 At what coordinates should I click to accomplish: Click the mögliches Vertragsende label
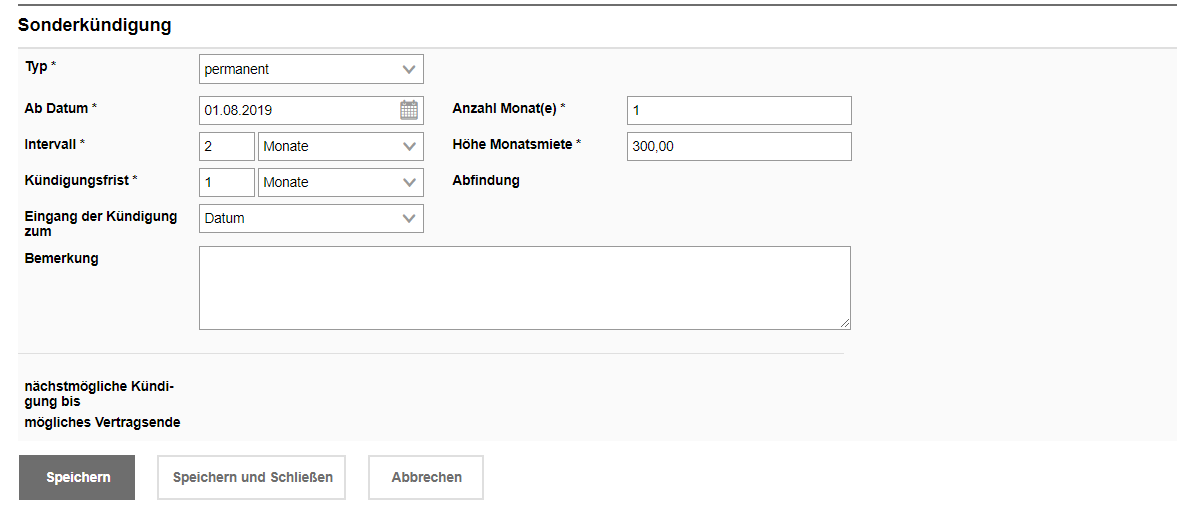(102, 422)
